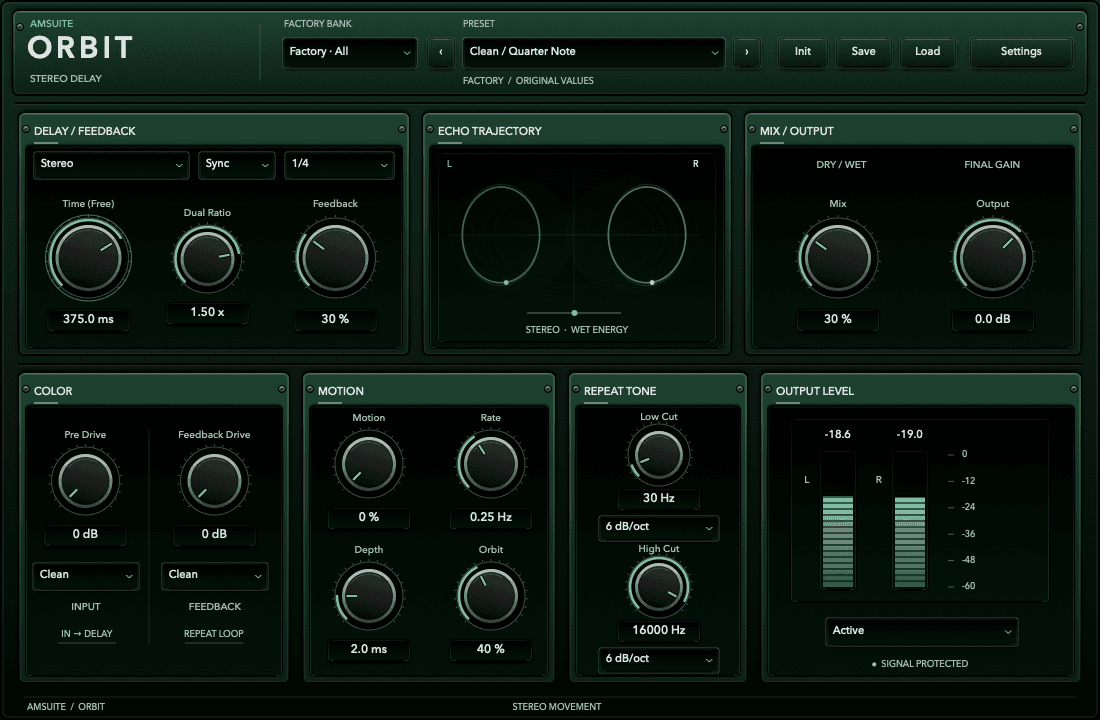The width and height of the screenshot is (1100, 720).
Task: Open the Stereo delay mode dropdown
Action: pyautogui.click(x=111, y=164)
